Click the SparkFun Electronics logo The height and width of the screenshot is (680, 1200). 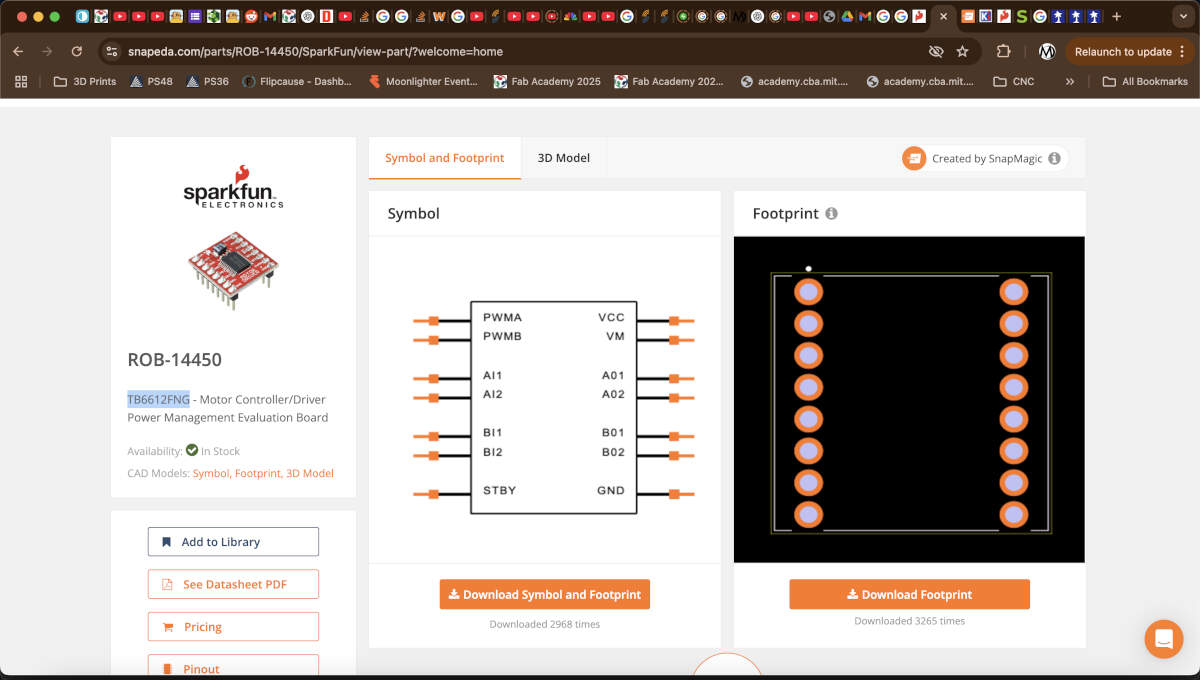click(x=233, y=187)
